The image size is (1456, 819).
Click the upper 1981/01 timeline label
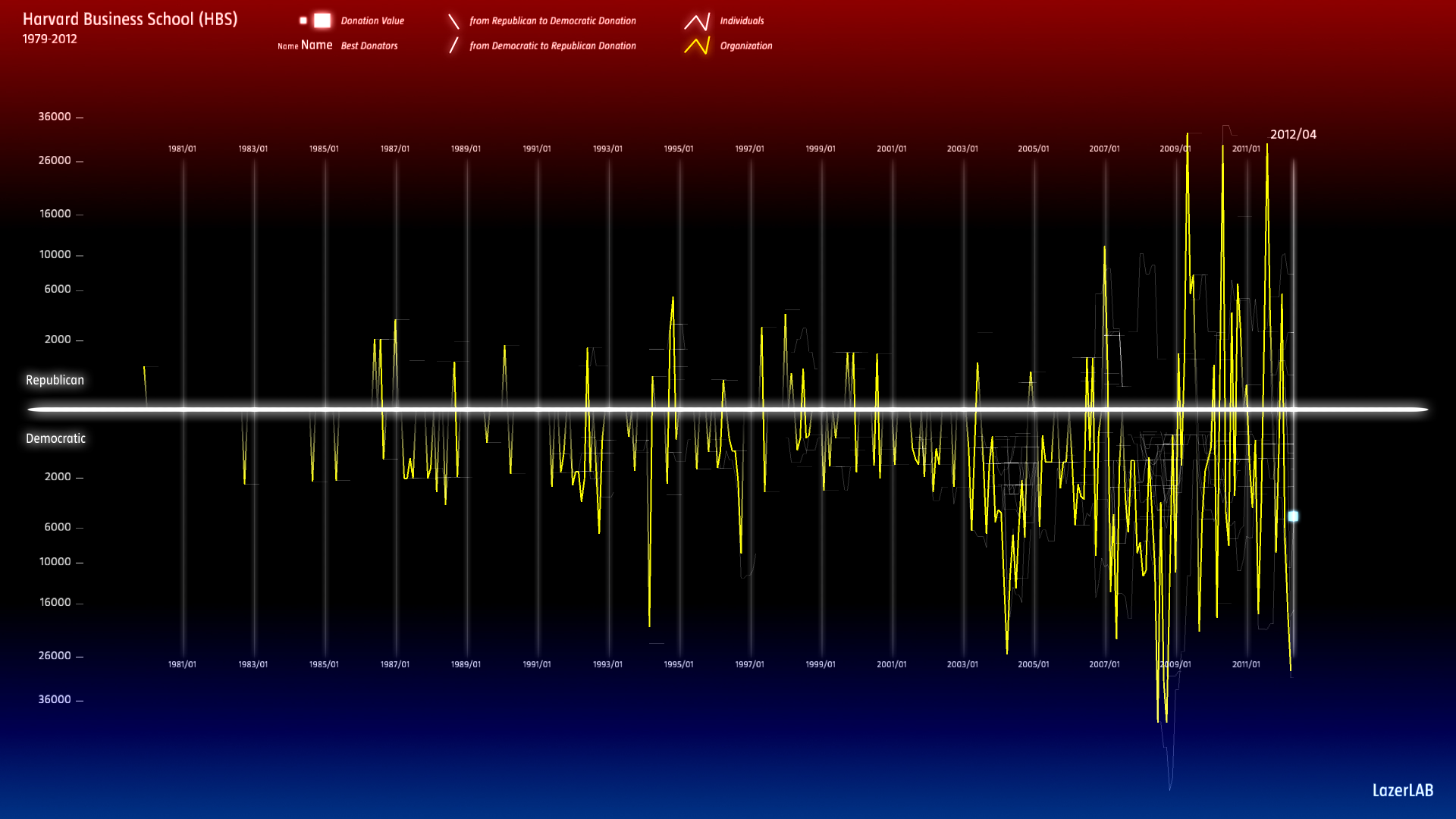(182, 149)
